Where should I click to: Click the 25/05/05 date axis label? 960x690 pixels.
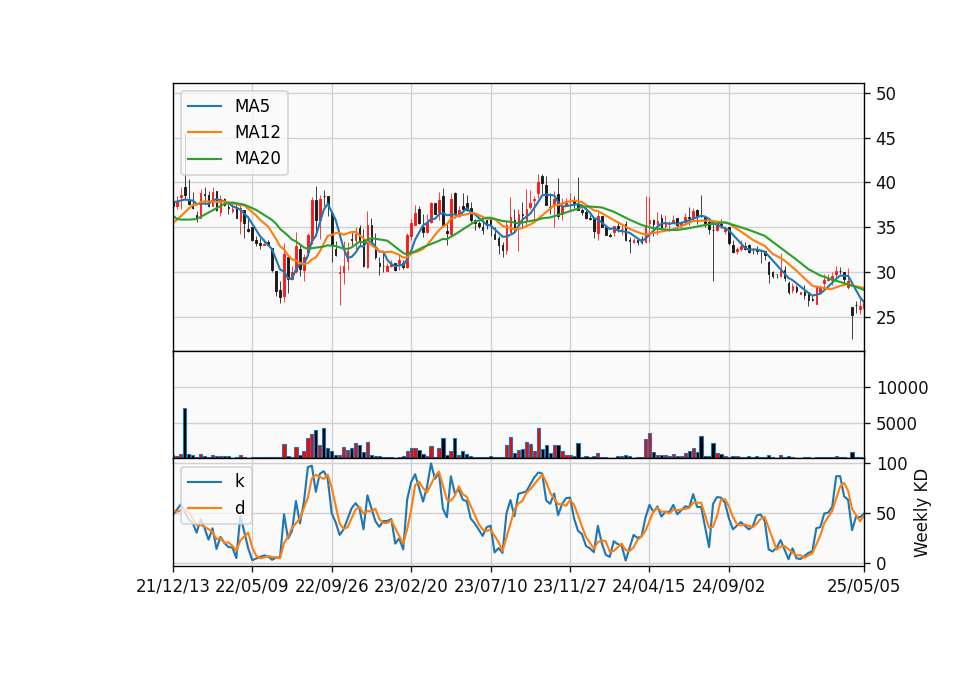point(864,586)
